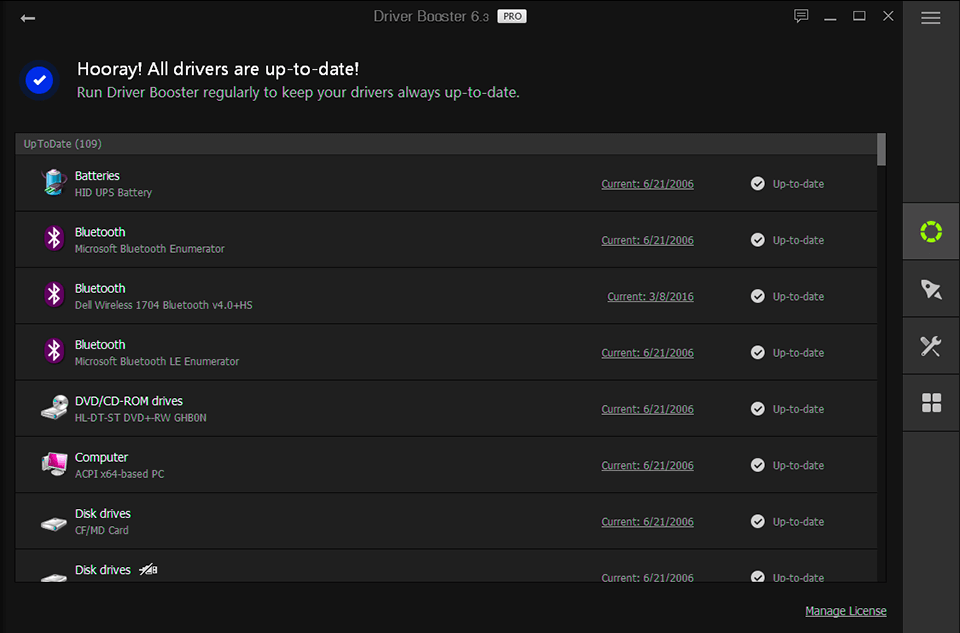Click the Up-to-date check for CF/MD Card

757,521
